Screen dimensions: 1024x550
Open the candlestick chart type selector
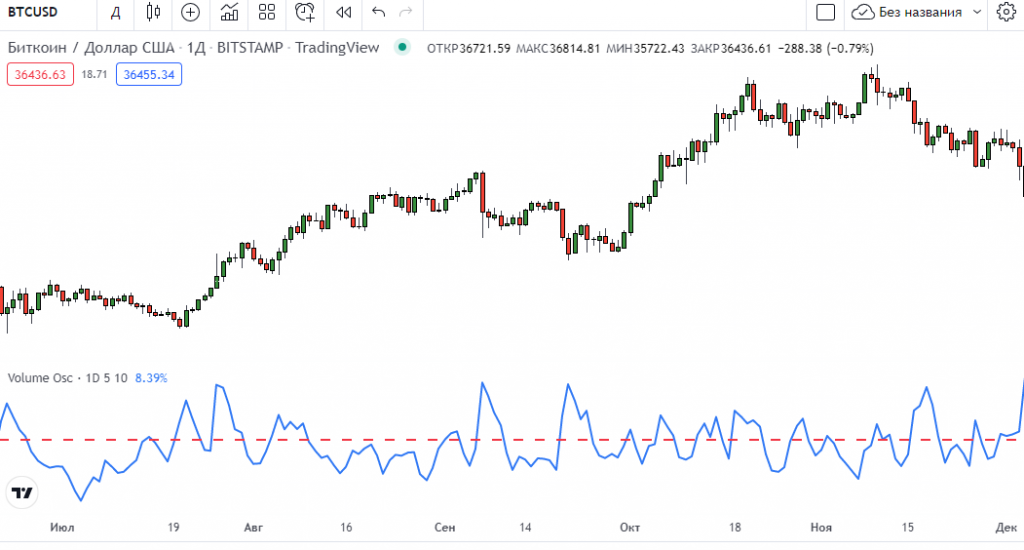click(x=153, y=12)
